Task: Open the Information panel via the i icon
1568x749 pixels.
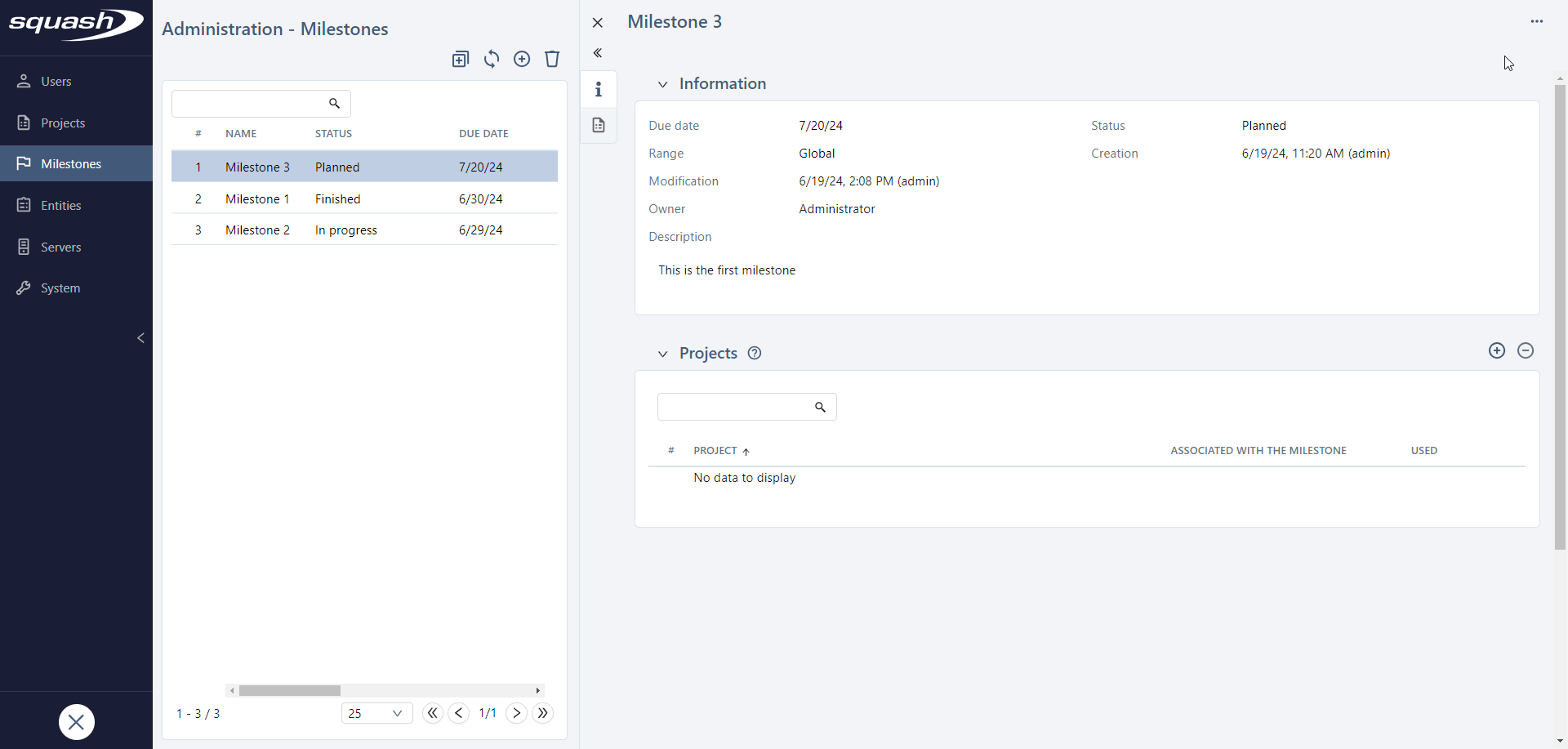Action: tap(599, 89)
